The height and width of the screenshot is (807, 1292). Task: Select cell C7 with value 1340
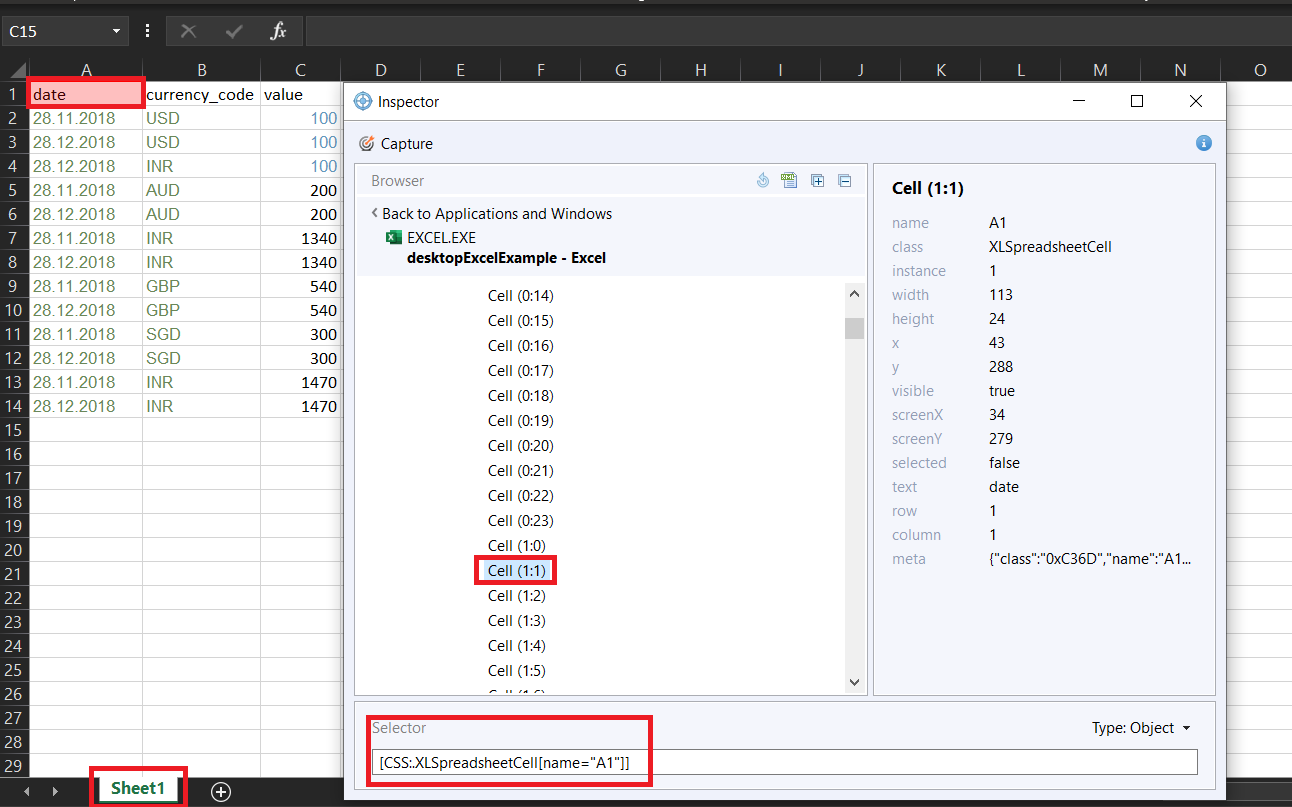click(x=300, y=238)
